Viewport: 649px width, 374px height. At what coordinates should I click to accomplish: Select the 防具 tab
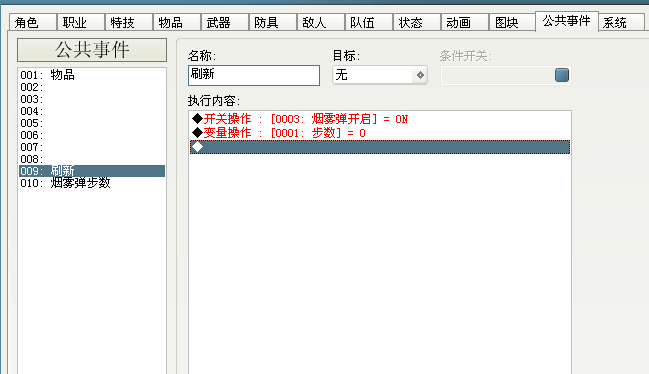click(273, 22)
